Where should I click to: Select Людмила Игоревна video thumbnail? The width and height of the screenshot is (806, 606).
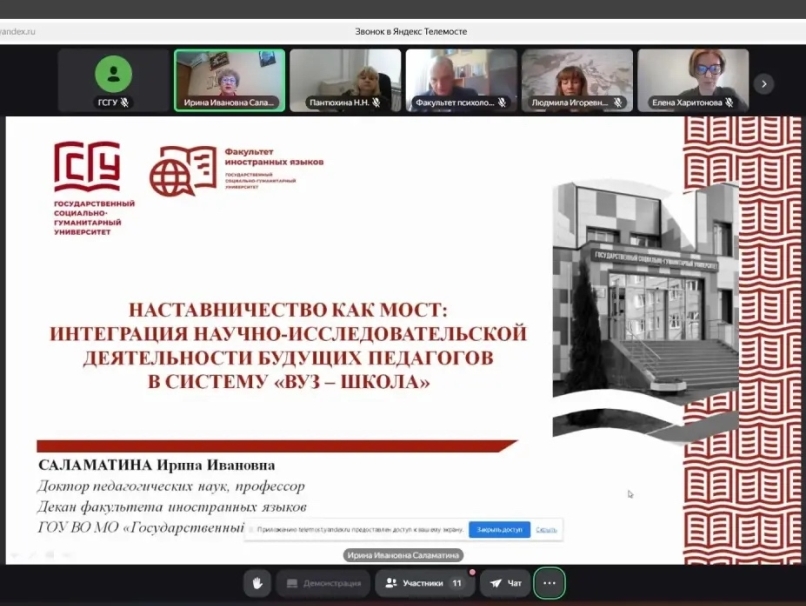click(577, 78)
